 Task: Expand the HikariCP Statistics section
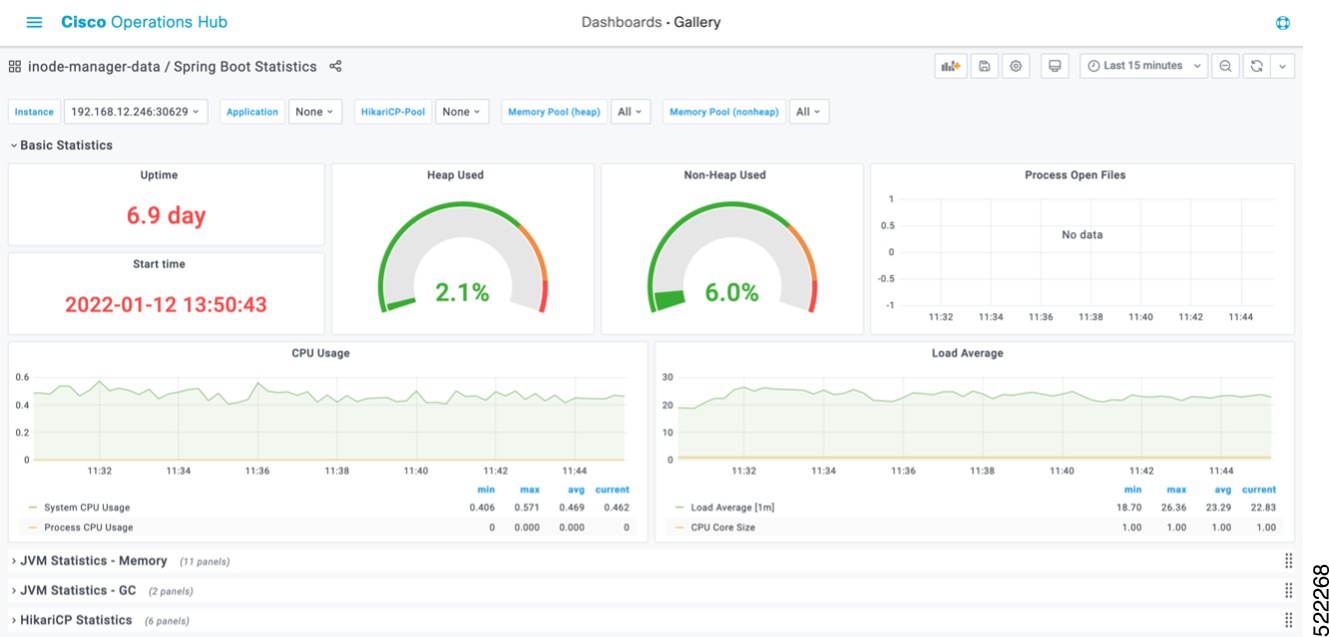tap(77, 619)
